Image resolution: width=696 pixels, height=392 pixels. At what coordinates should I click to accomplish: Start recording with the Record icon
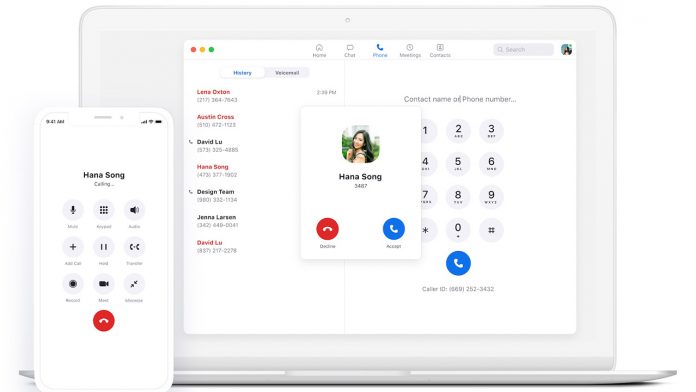(73, 284)
